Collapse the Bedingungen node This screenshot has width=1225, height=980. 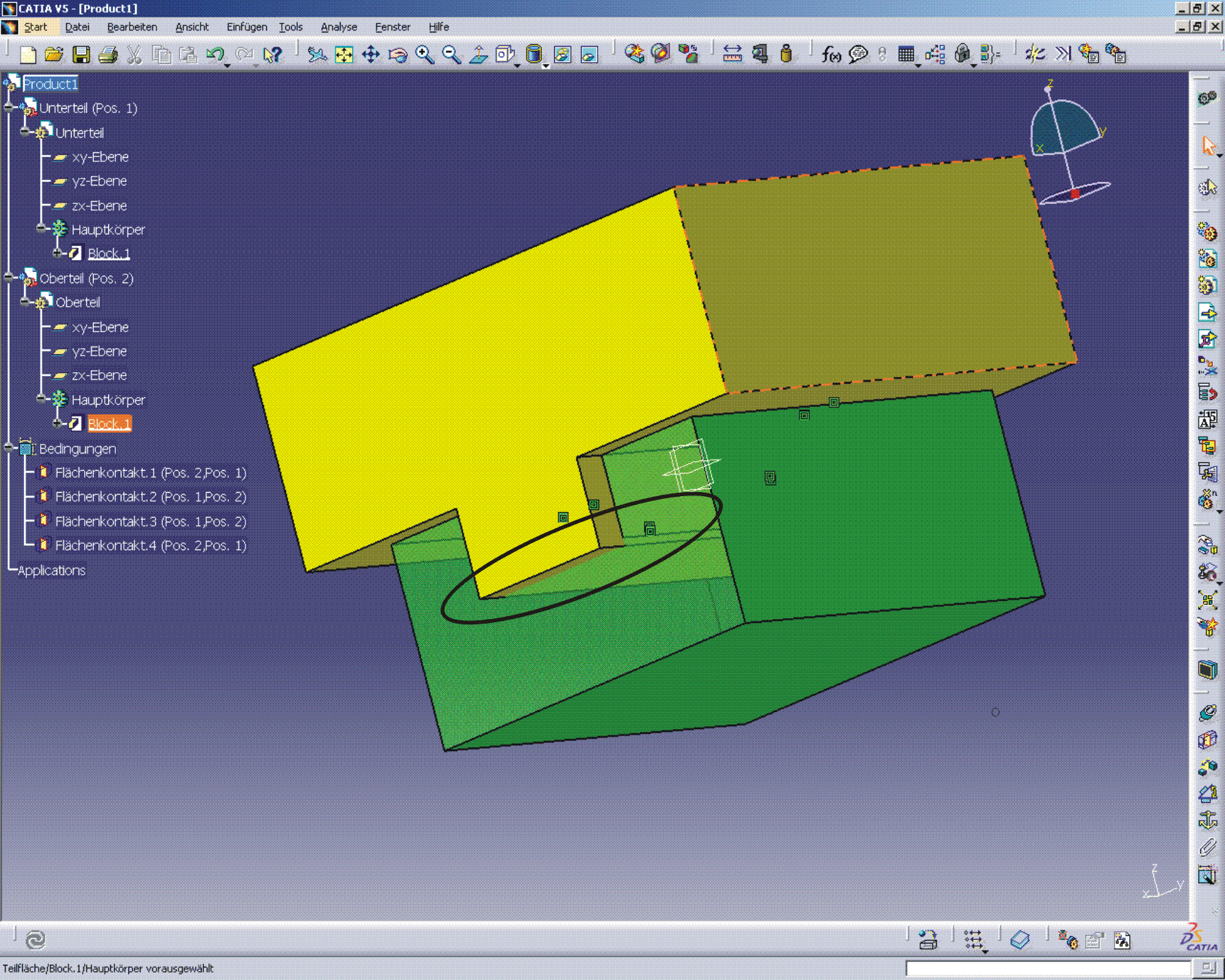pyautogui.click(x=9, y=448)
